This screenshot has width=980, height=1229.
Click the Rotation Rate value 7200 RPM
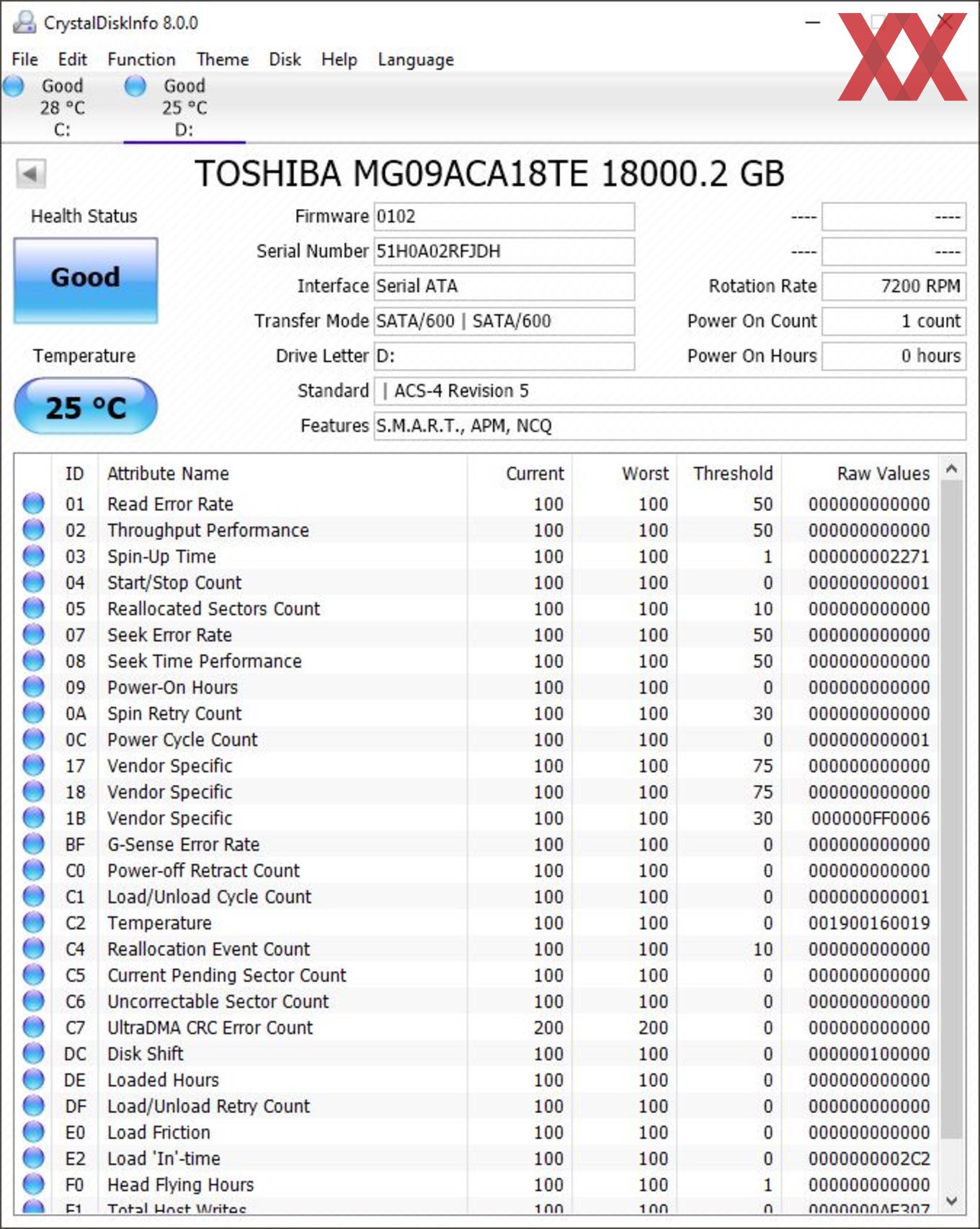click(894, 286)
